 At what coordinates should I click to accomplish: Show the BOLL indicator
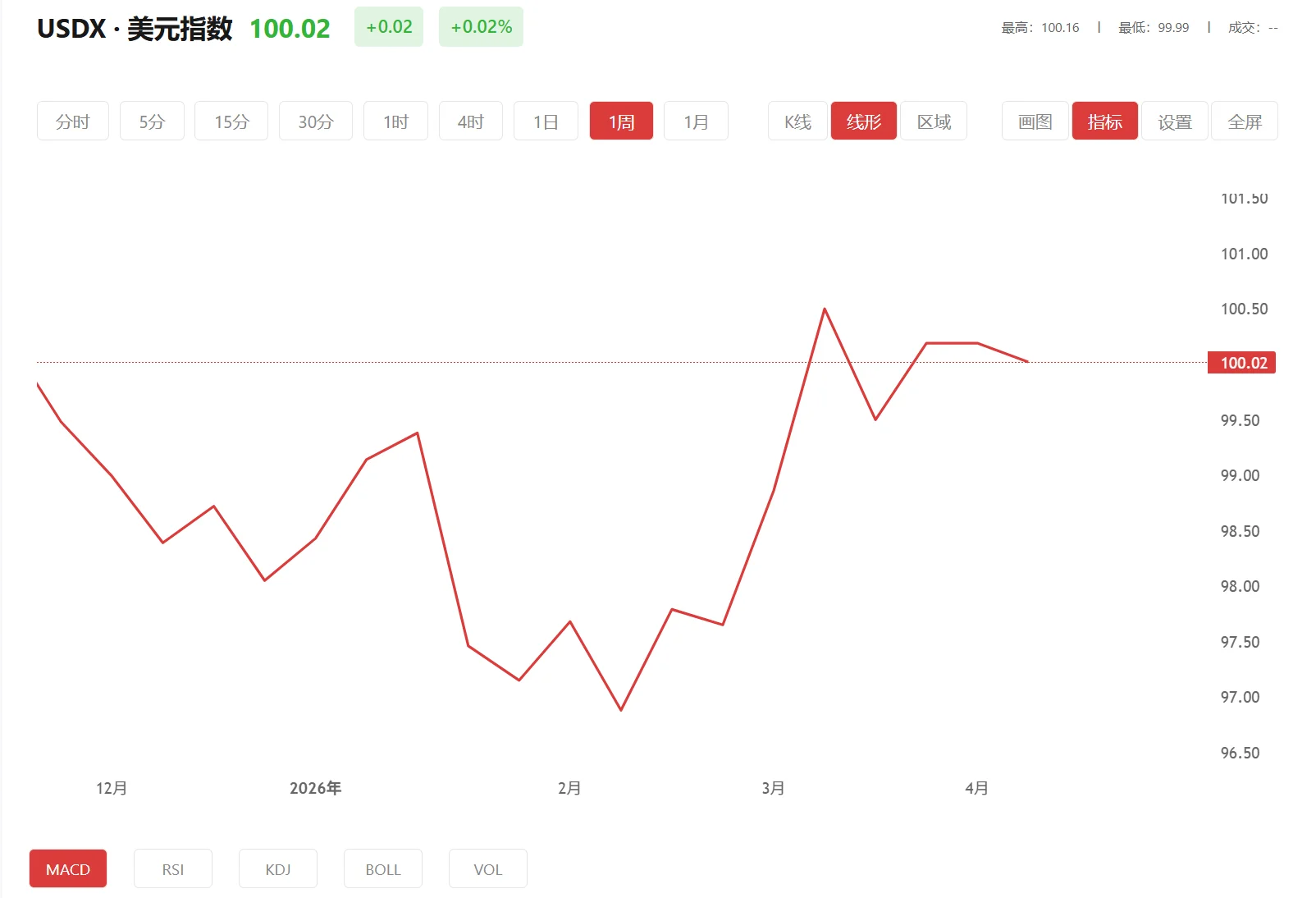[383, 869]
